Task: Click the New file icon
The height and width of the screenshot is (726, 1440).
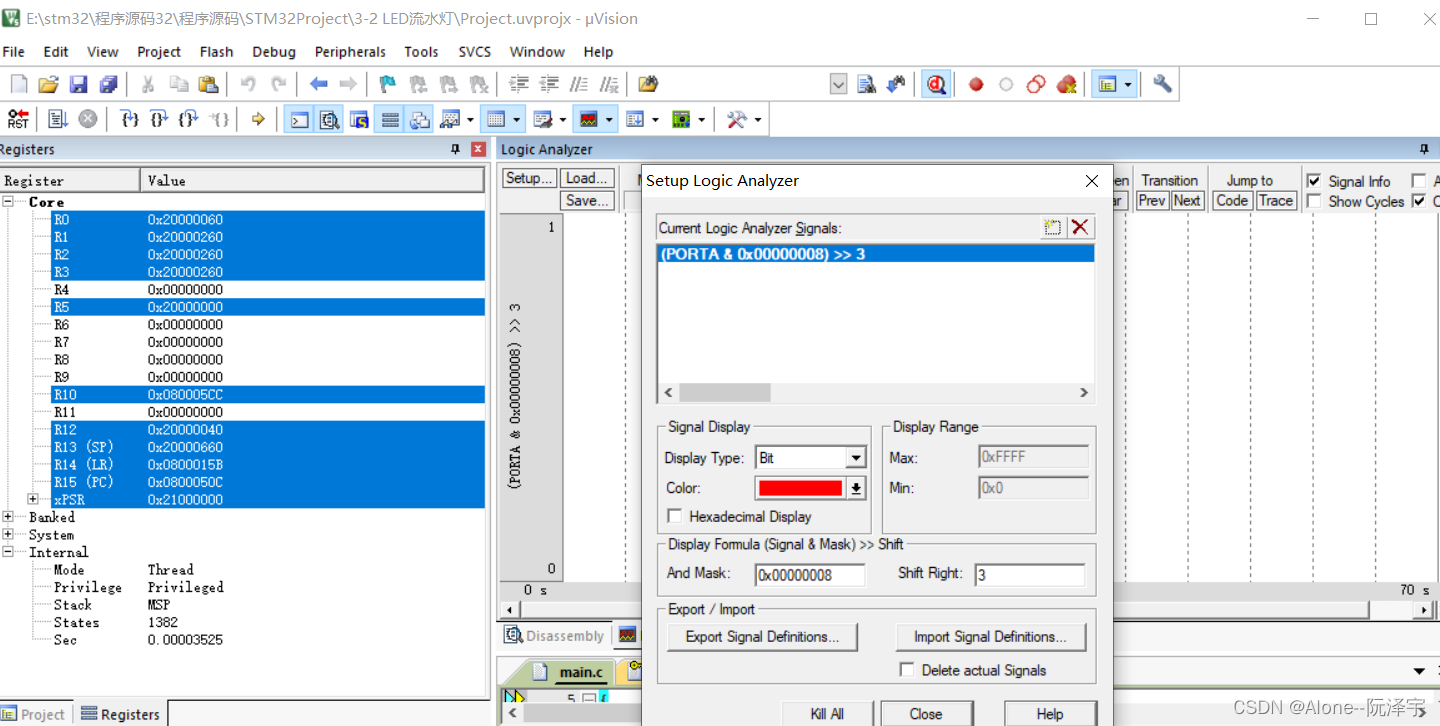Action: coord(19,84)
